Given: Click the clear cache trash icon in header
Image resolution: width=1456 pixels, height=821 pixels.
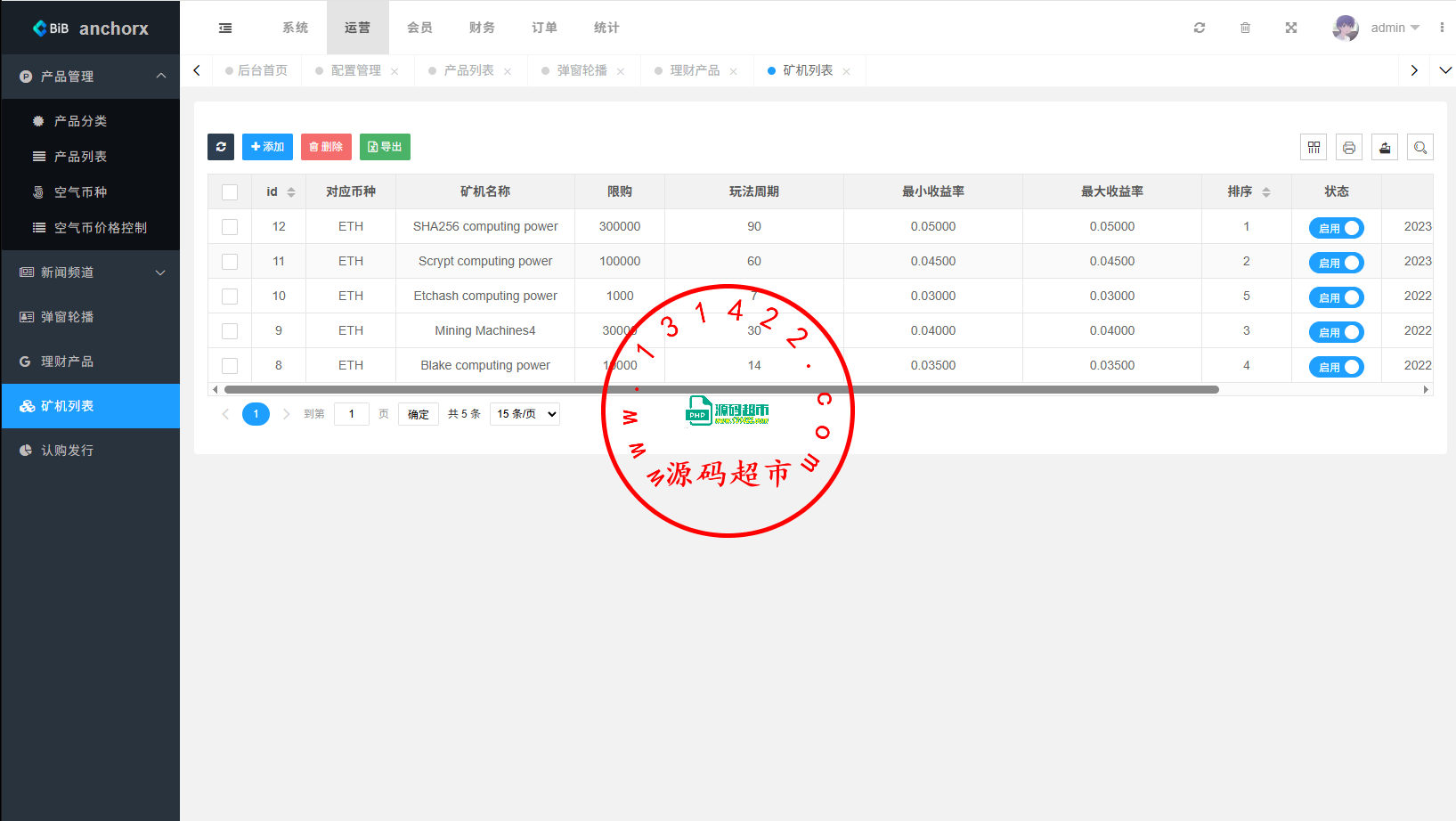Looking at the screenshot, I should point(1245,27).
